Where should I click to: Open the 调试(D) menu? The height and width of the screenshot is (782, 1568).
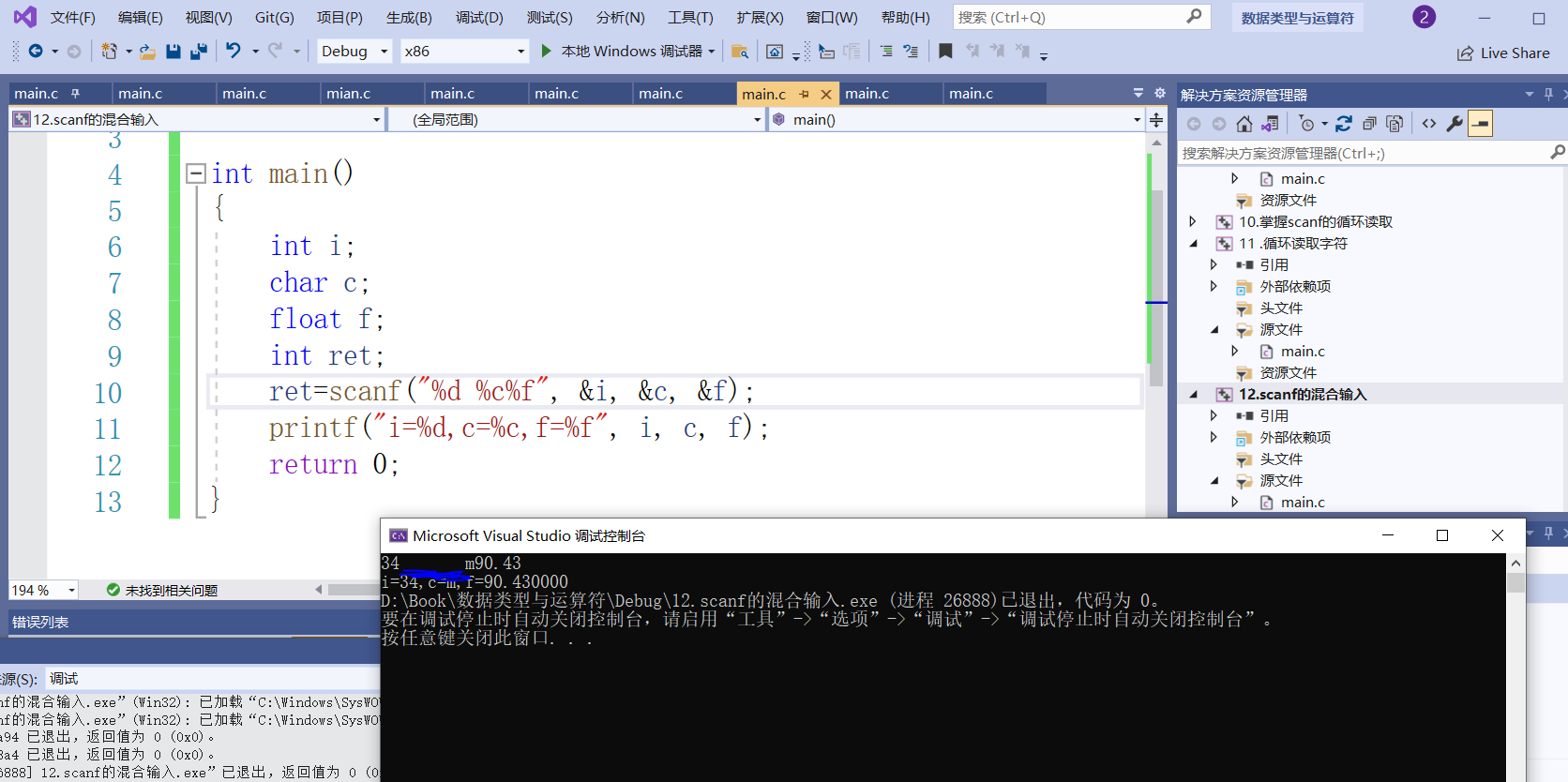(479, 17)
